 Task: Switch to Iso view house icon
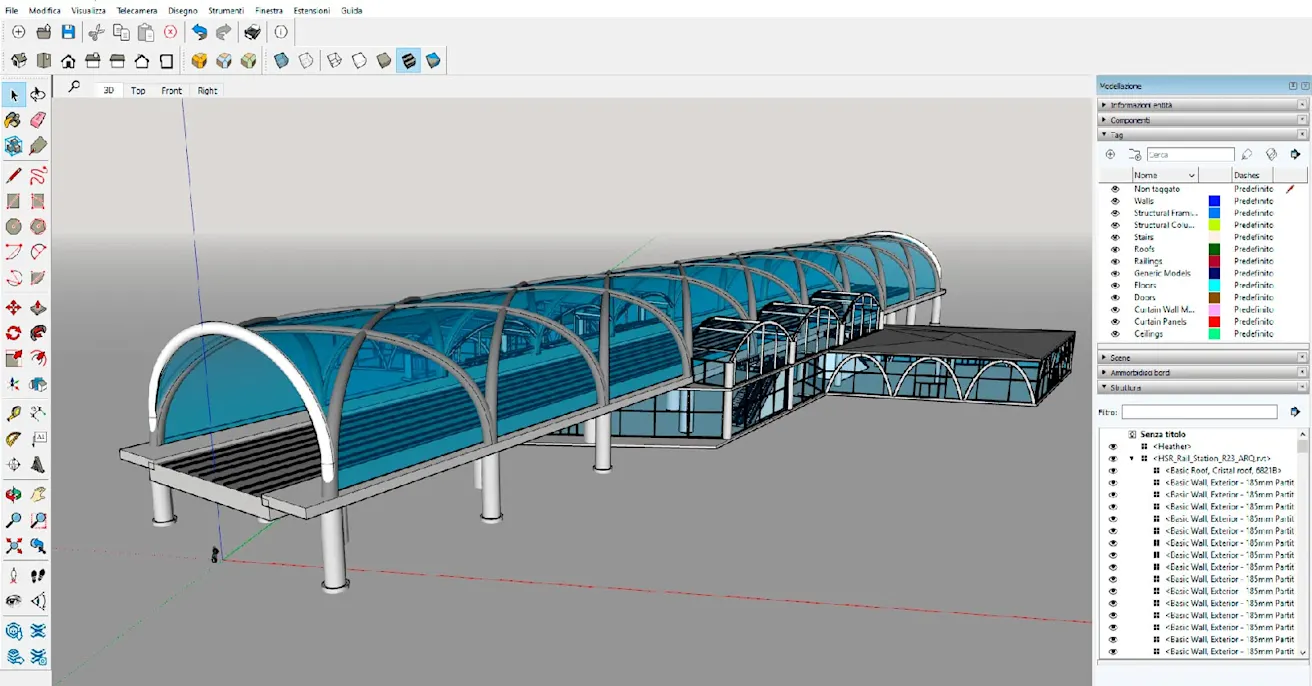[x=19, y=61]
